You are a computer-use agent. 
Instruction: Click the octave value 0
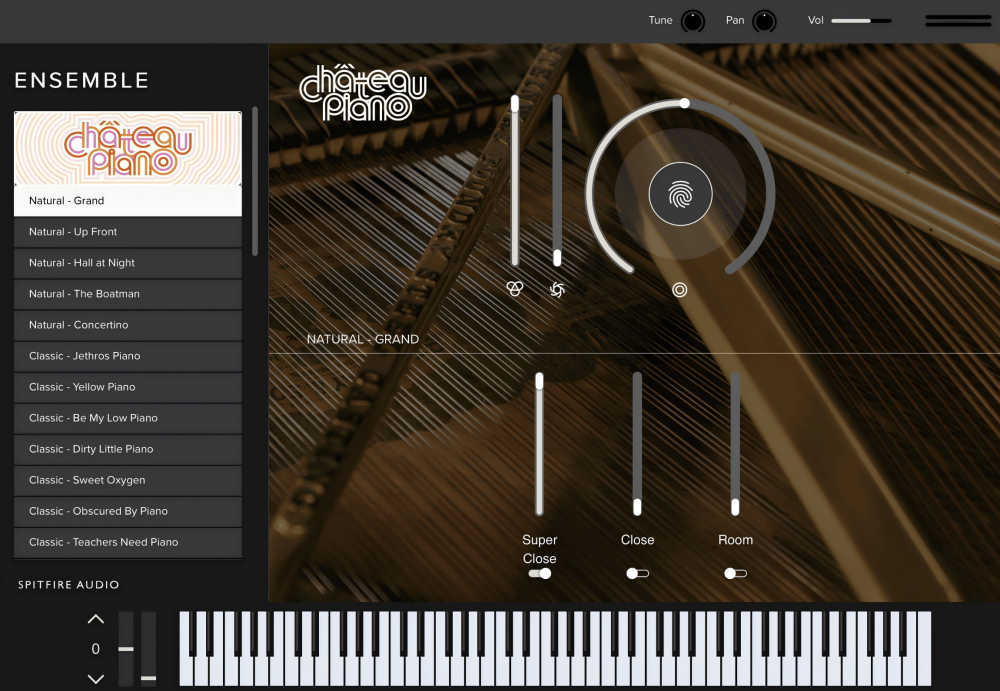[x=96, y=649]
